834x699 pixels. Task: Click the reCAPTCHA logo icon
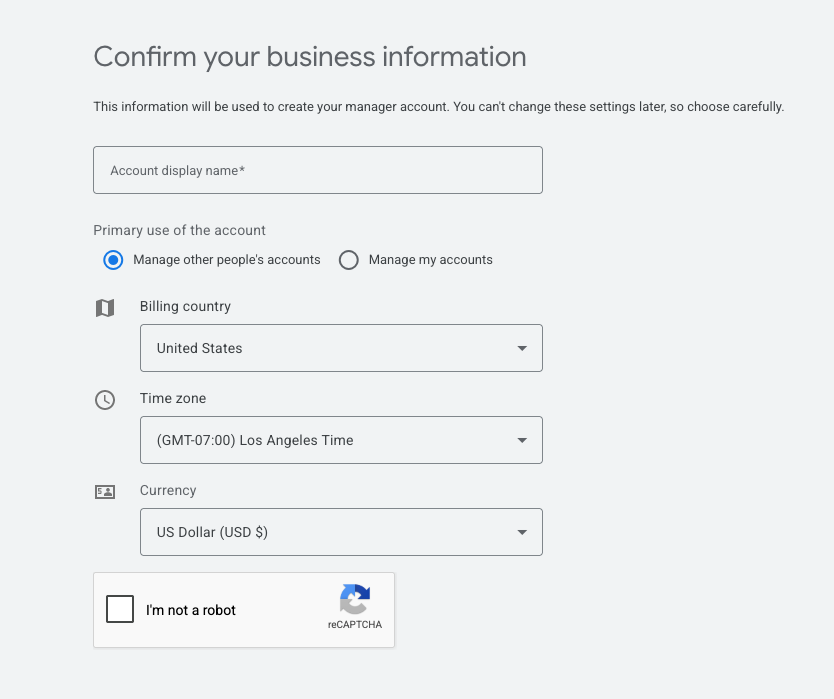click(x=355, y=600)
